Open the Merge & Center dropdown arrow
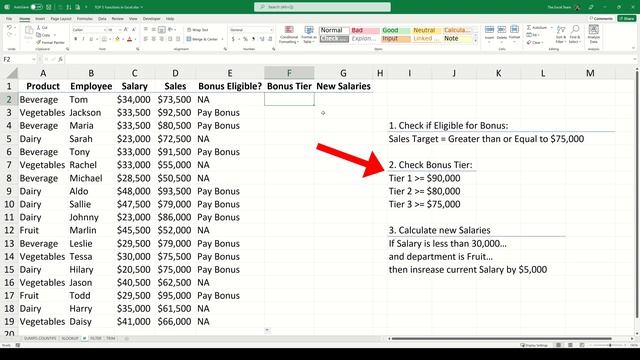 pyautogui.click(x=222, y=39)
